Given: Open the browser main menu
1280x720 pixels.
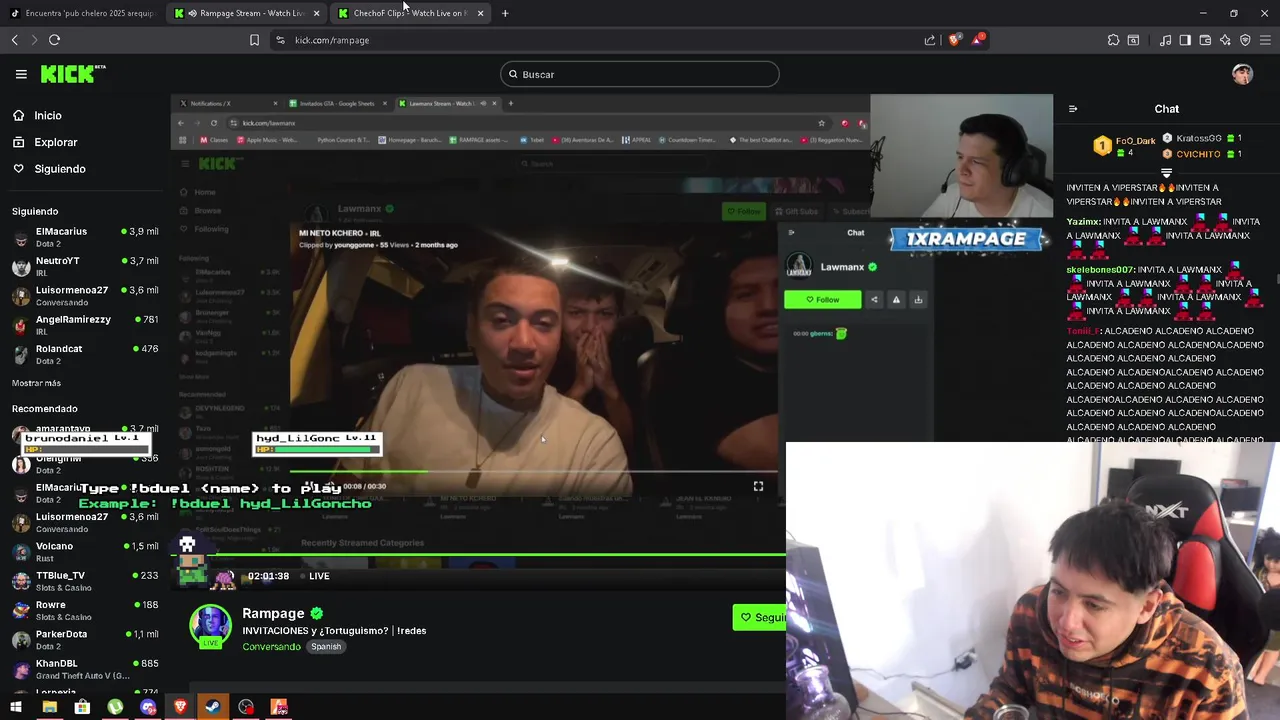Looking at the screenshot, I should click(1266, 40).
